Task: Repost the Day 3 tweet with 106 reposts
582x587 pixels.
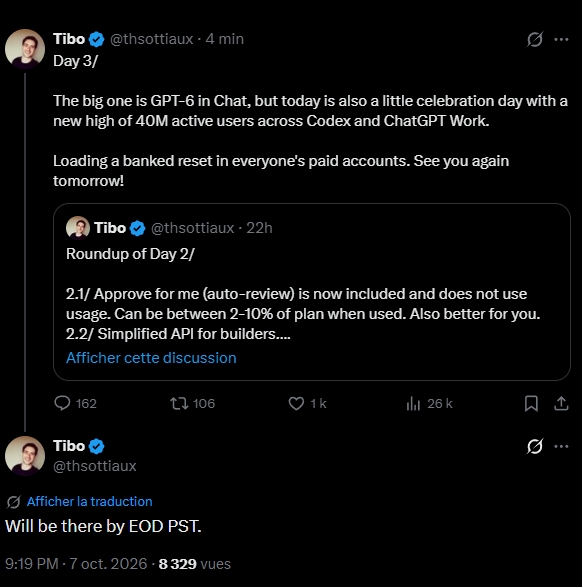Action: coord(180,404)
